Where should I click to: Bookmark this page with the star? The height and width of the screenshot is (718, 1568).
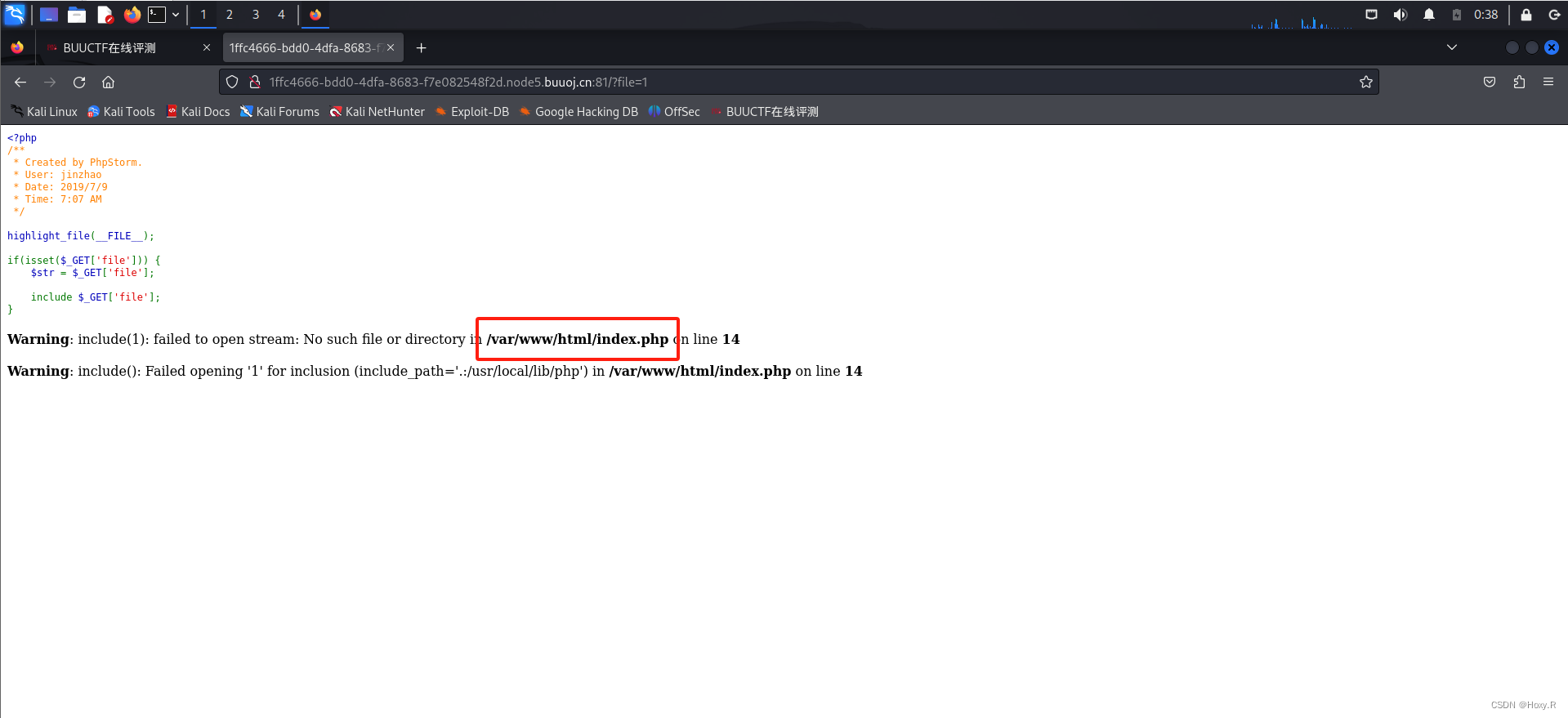(1365, 83)
